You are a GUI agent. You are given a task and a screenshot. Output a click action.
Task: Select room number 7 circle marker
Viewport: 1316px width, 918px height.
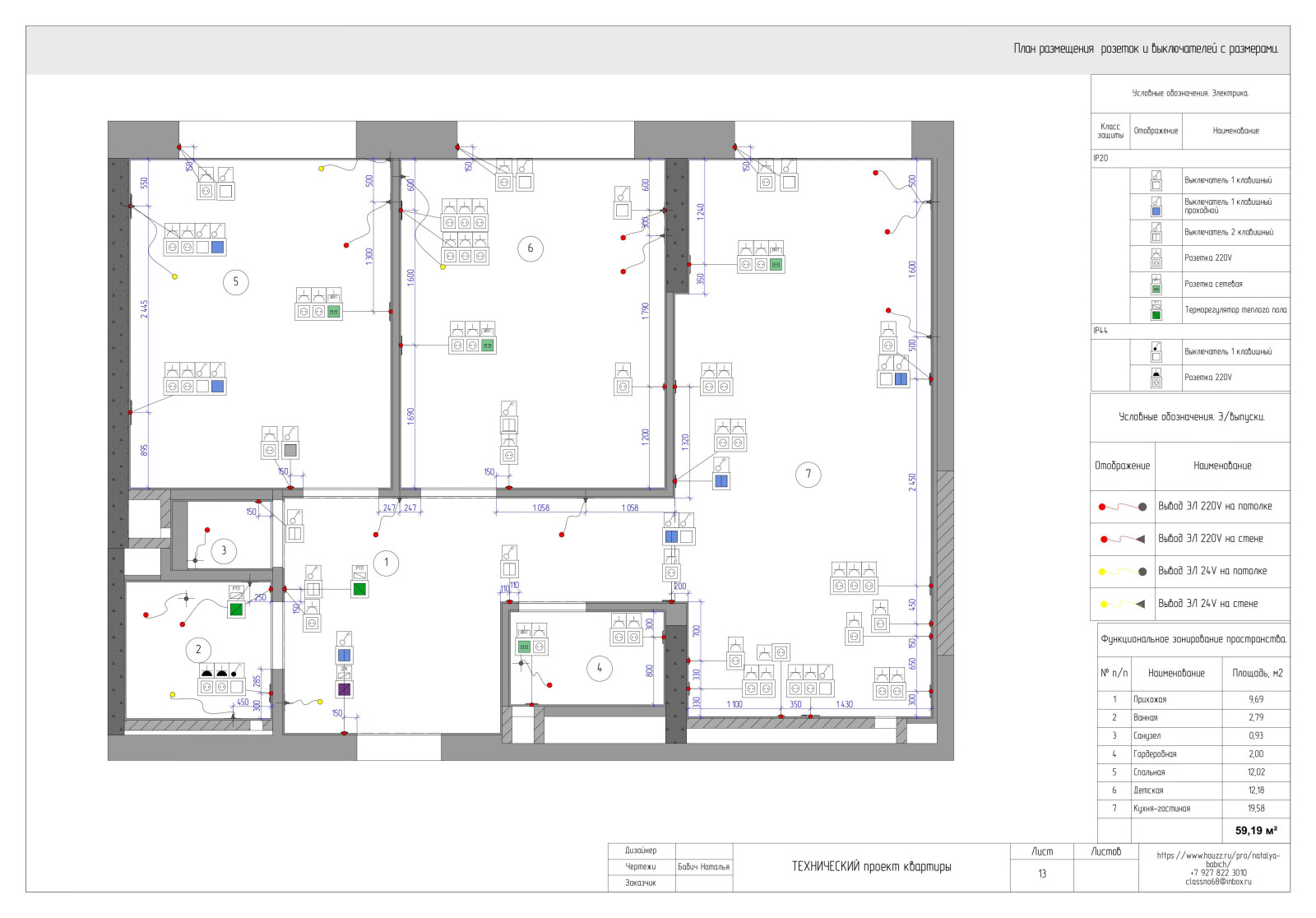click(808, 474)
